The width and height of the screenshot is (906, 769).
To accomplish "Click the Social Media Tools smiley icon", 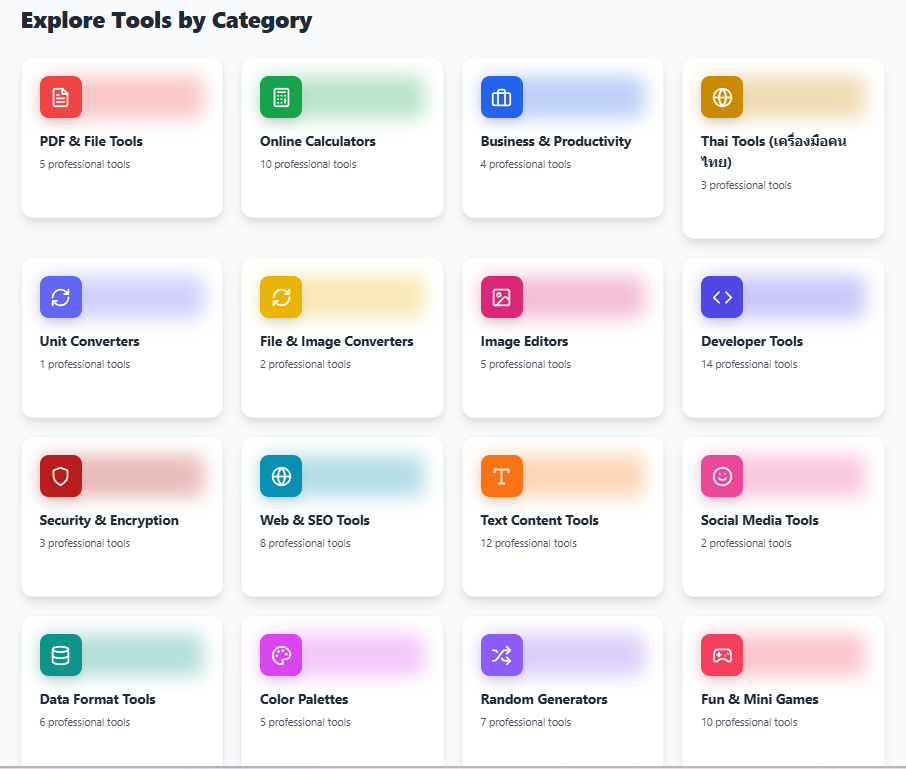I will pos(721,476).
